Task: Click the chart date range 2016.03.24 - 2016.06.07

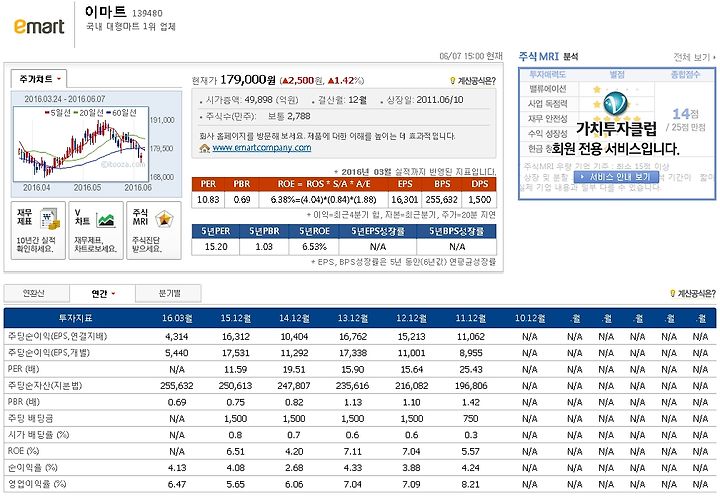Action: [x=65, y=99]
